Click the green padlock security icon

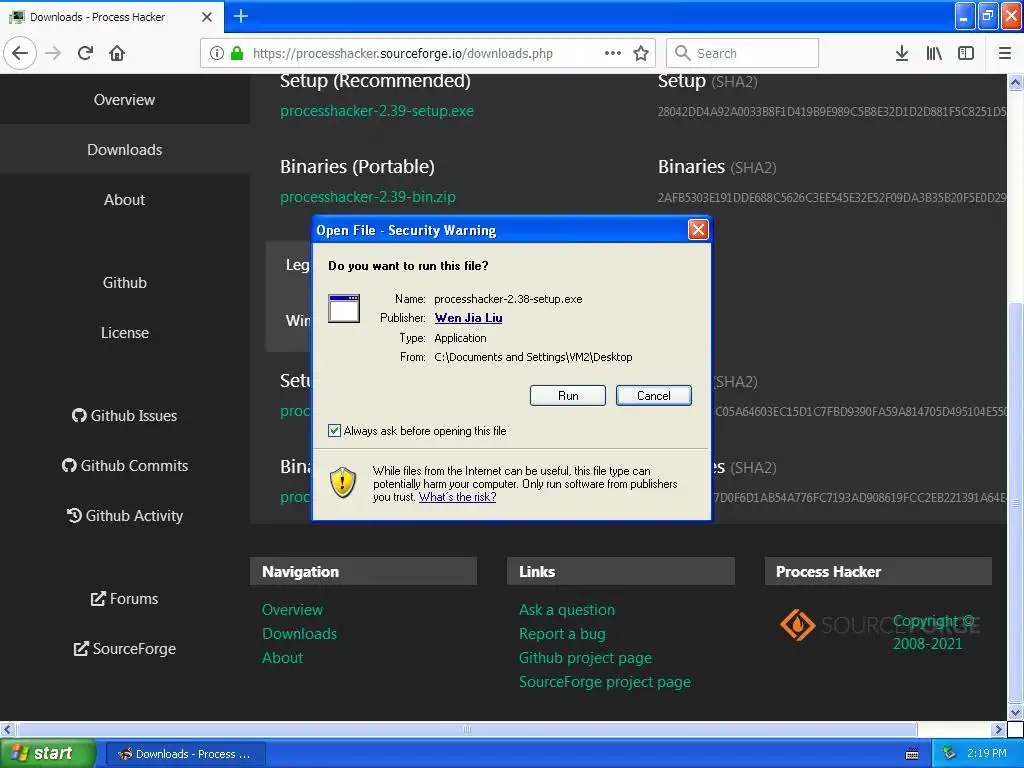237,53
